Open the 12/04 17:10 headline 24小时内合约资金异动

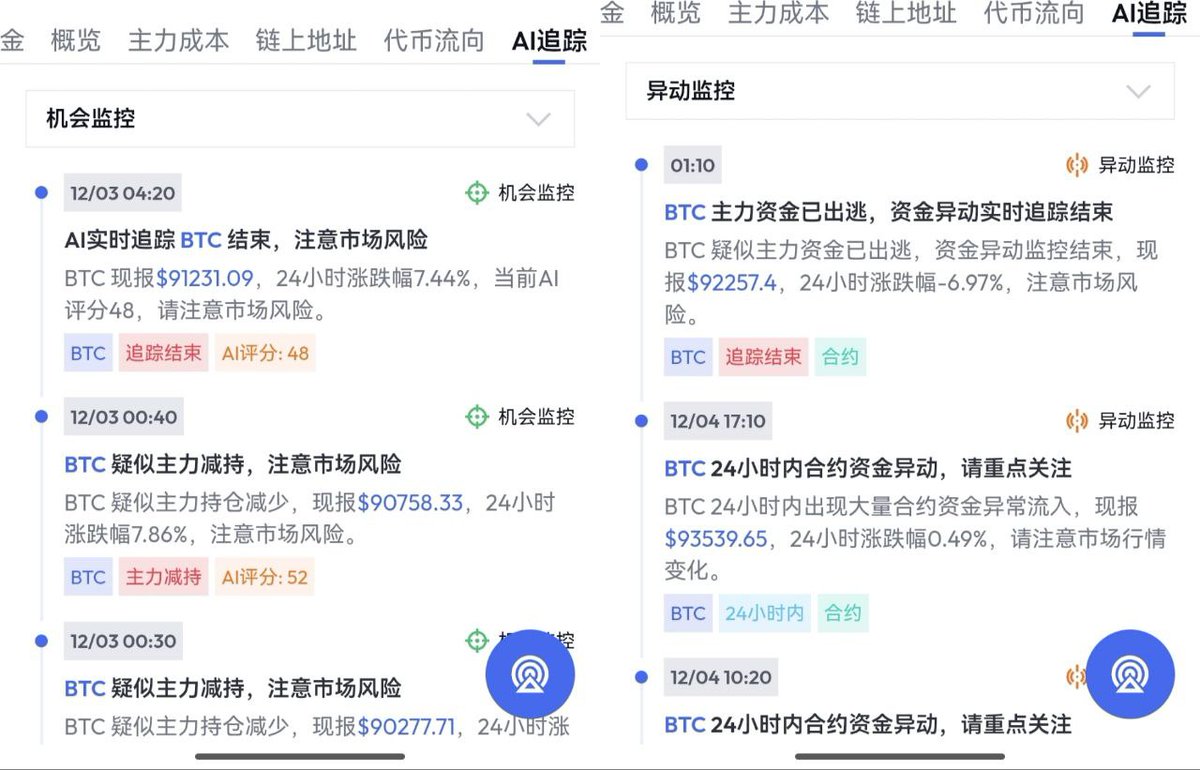[868, 468]
